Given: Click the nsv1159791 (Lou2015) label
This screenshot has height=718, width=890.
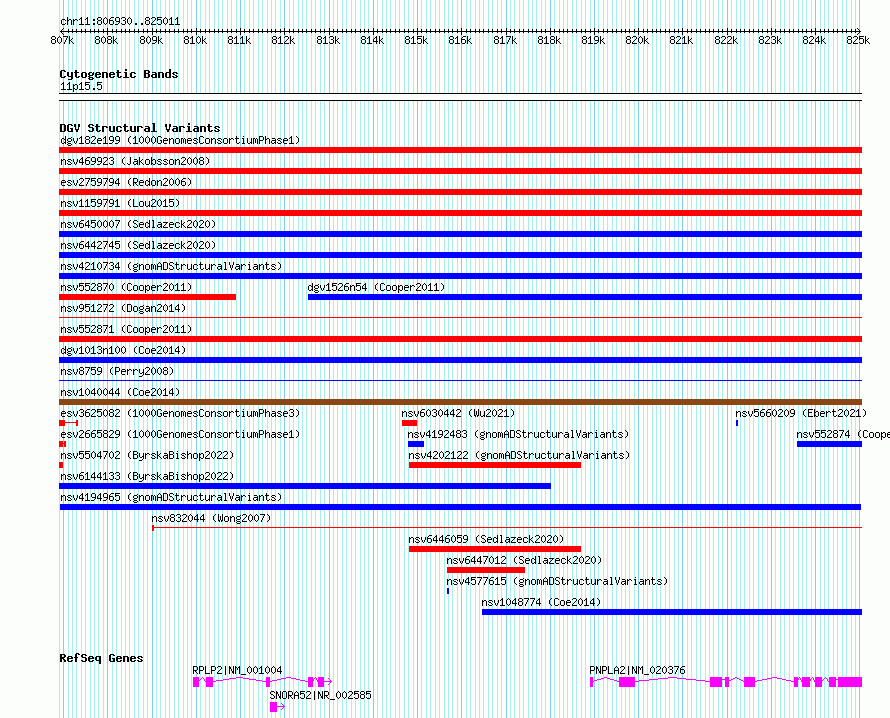Looking at the screenshot, I should pyautogui.click(x=120, y=203).
